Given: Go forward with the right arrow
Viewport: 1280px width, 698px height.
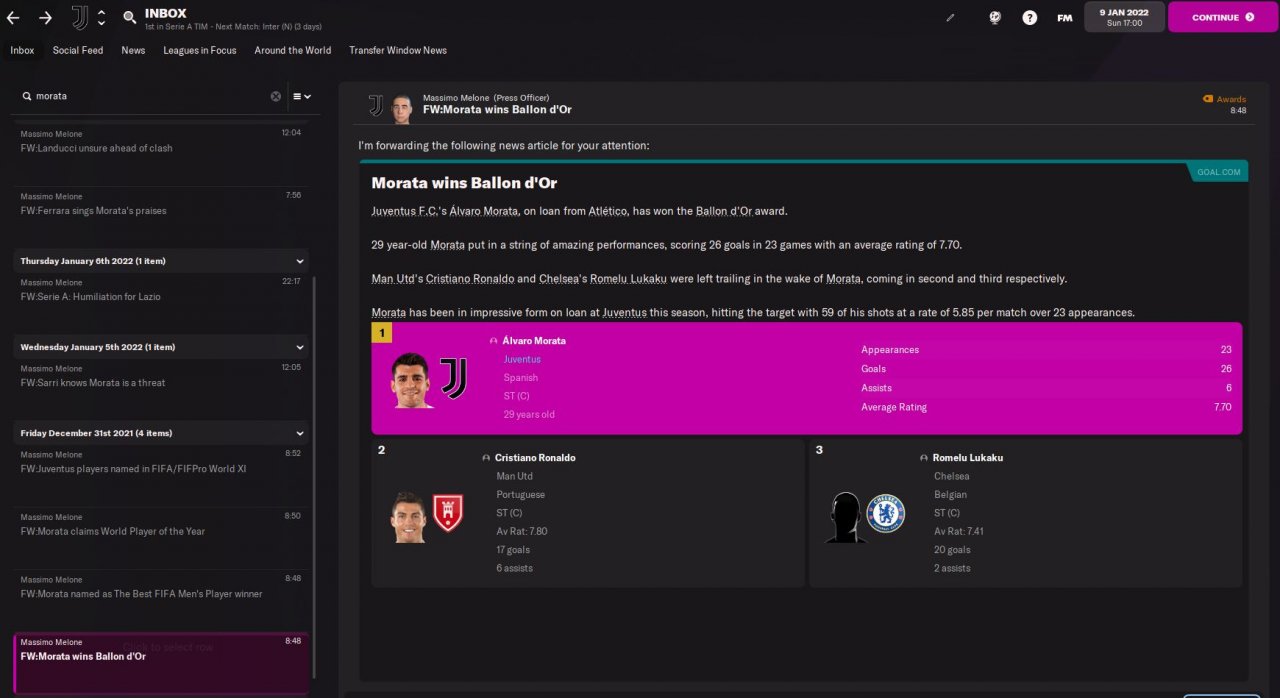Looking at the screenshot, I should 45,17.
